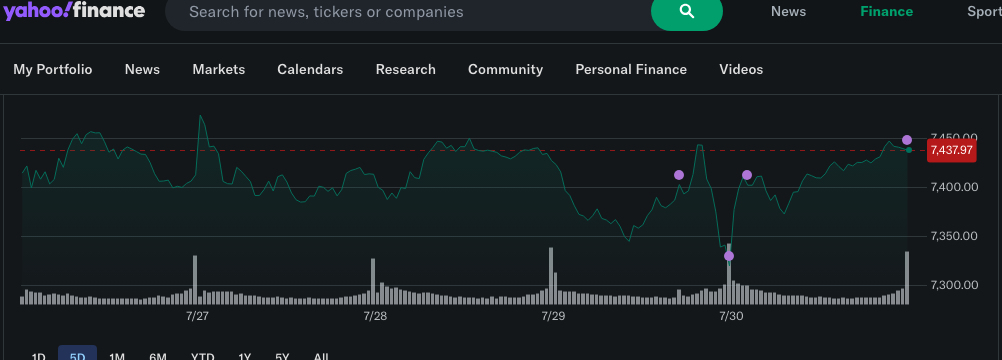Screen dimensions: 1002x360
Task: Click the tall volume bar above 7/29
Action: click(551, 276)
